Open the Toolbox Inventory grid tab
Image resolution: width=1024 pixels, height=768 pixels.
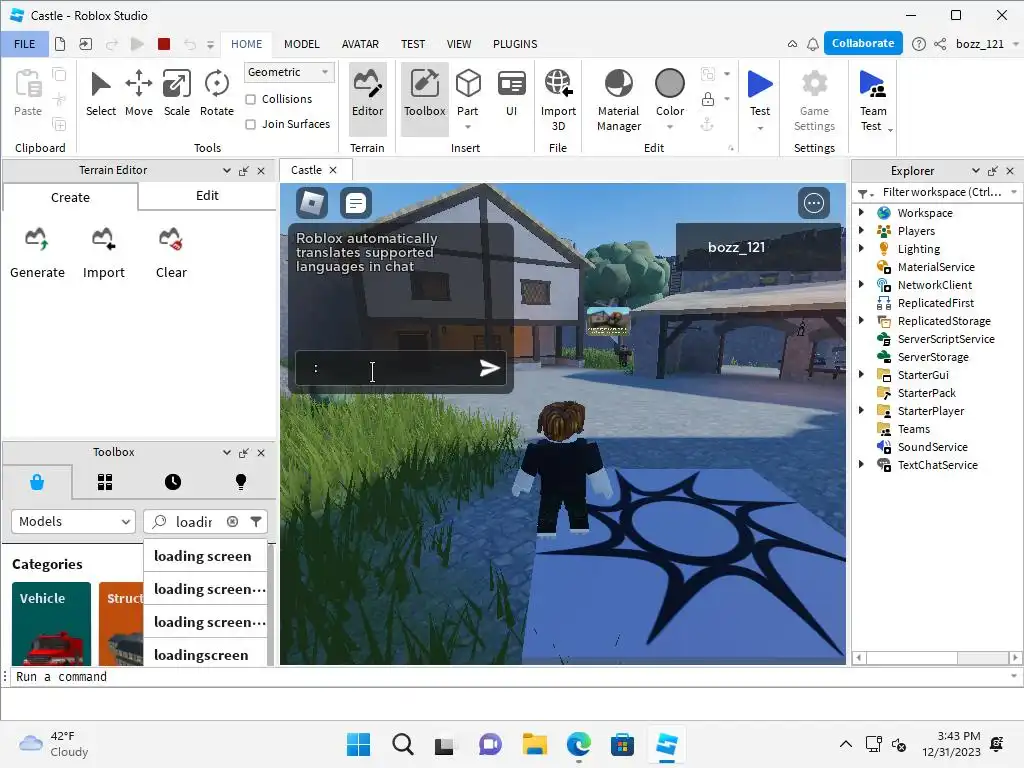[x=104, y=482]
